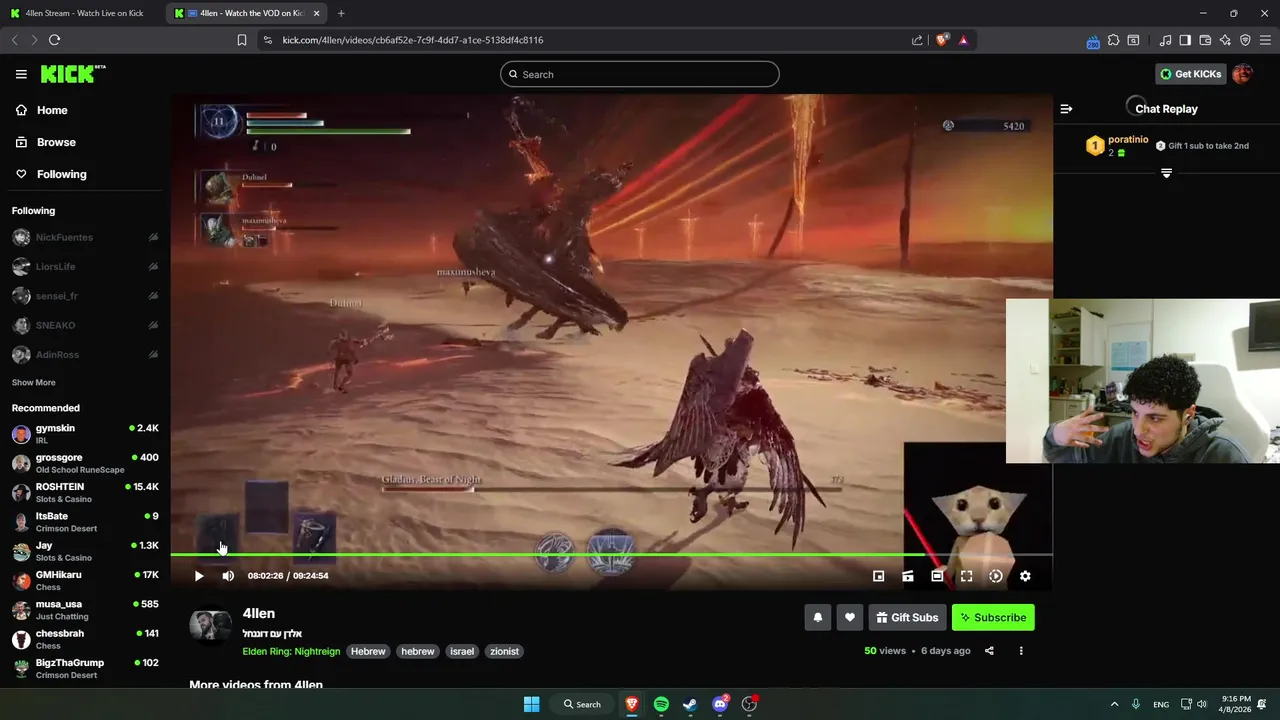
Task: Show more followed channels
Action: coord(34,382)
